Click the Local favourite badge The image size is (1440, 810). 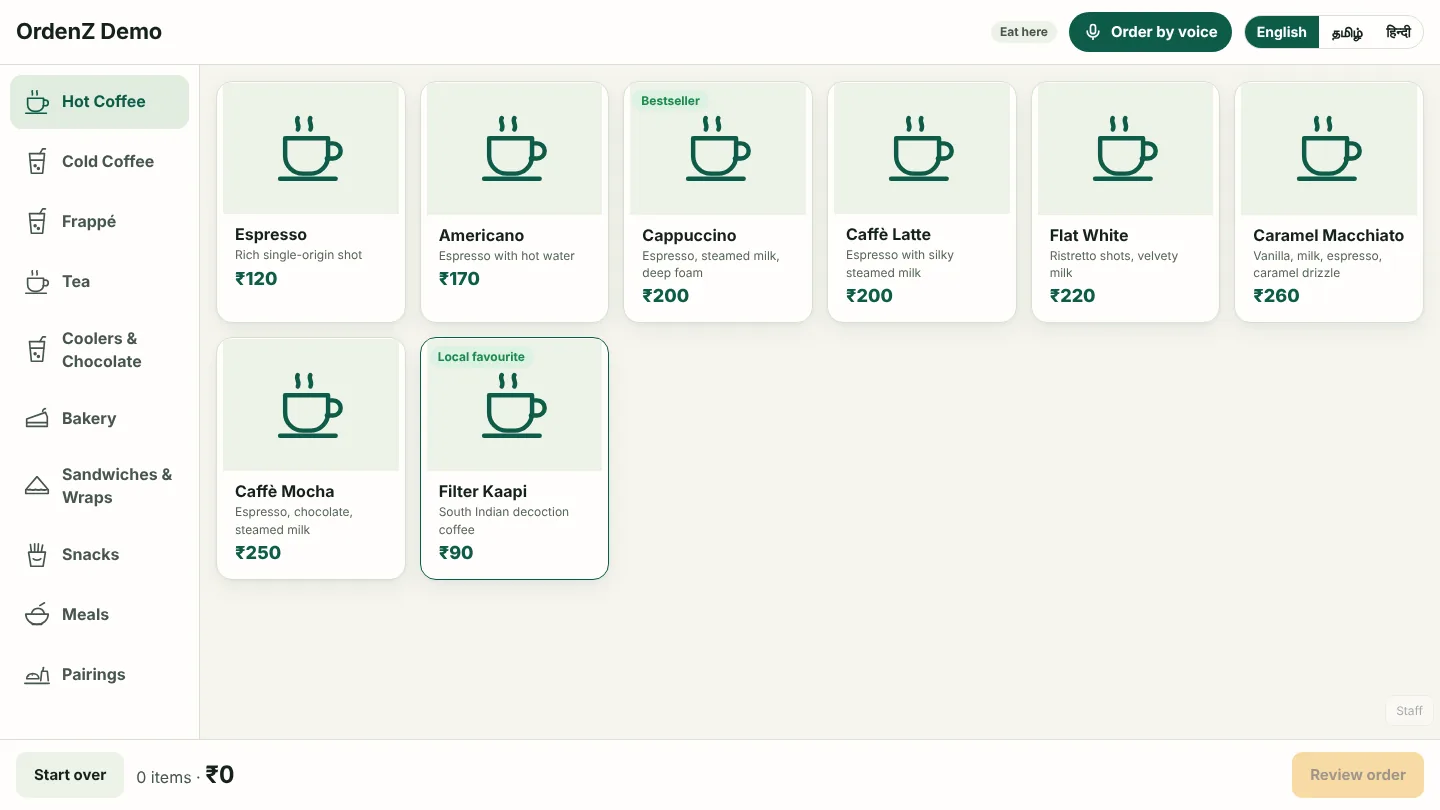pos(481,357)
